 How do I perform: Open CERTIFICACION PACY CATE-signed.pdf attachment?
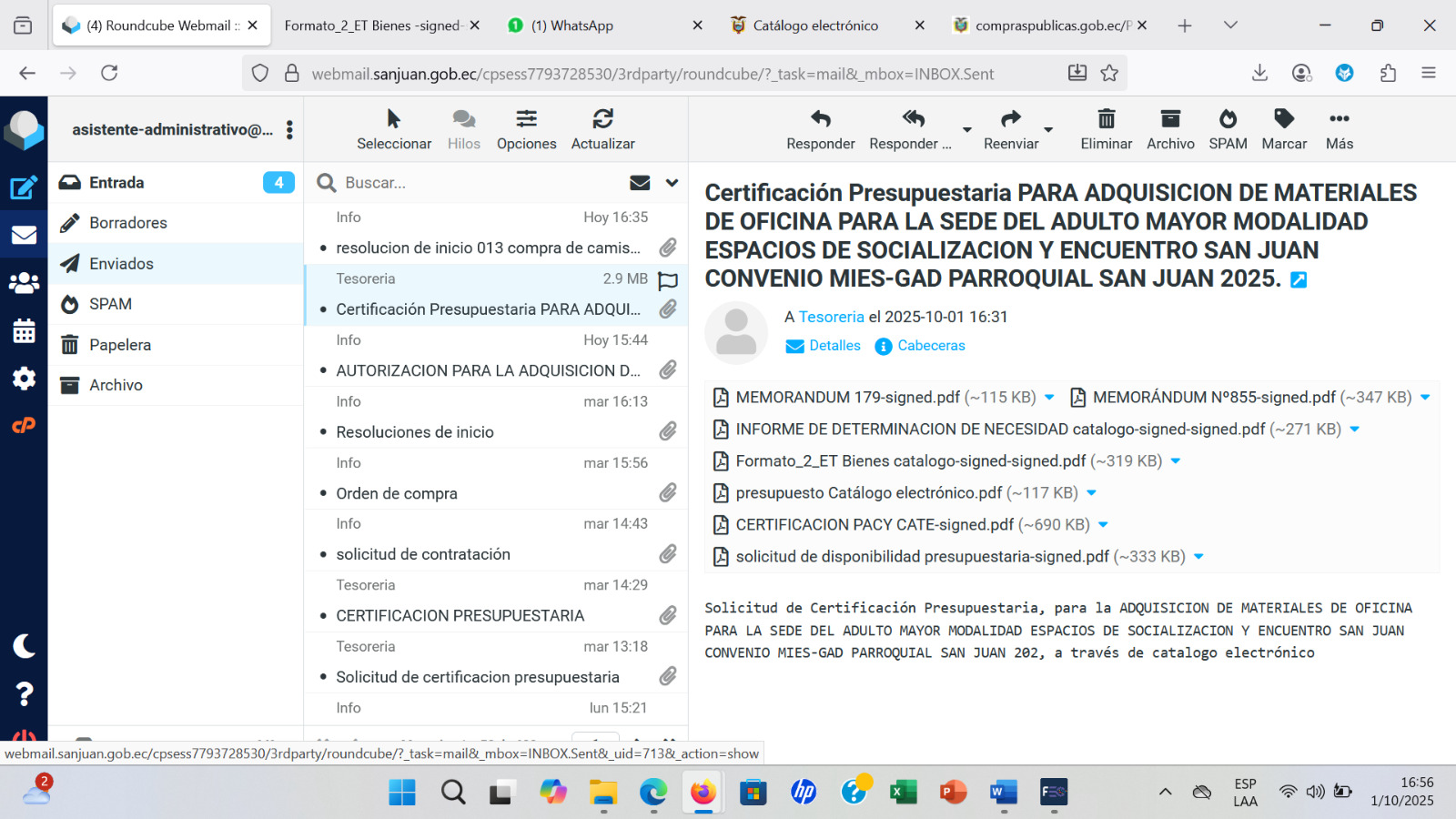874,525
